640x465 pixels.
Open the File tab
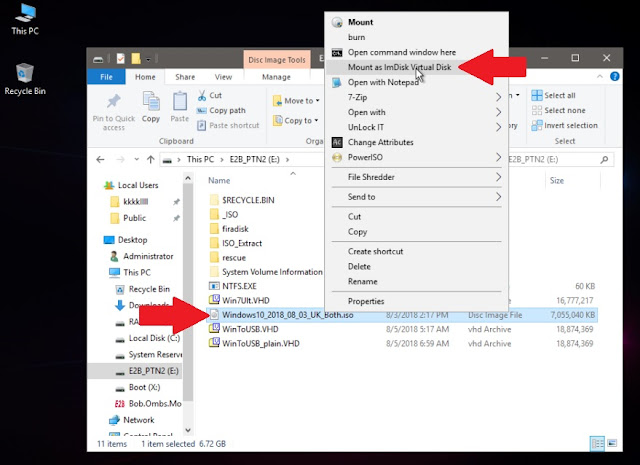click(x=106, y=77)
